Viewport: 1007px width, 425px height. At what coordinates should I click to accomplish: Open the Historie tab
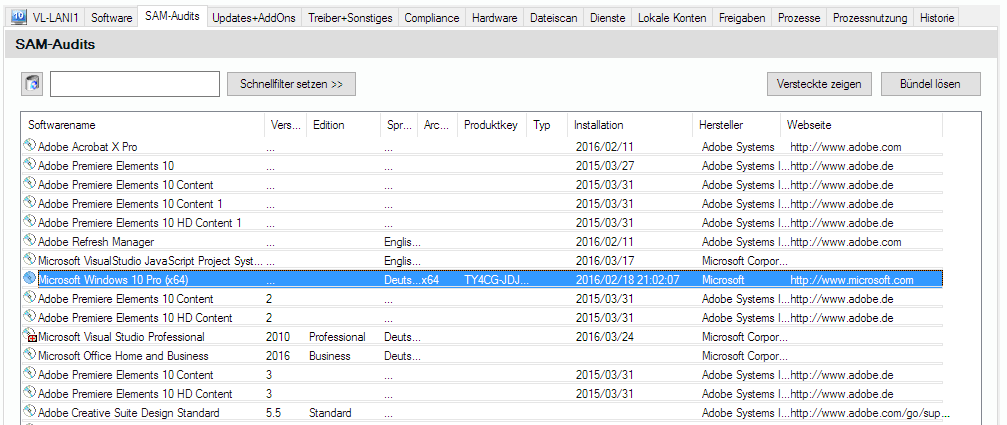(936, 17)
